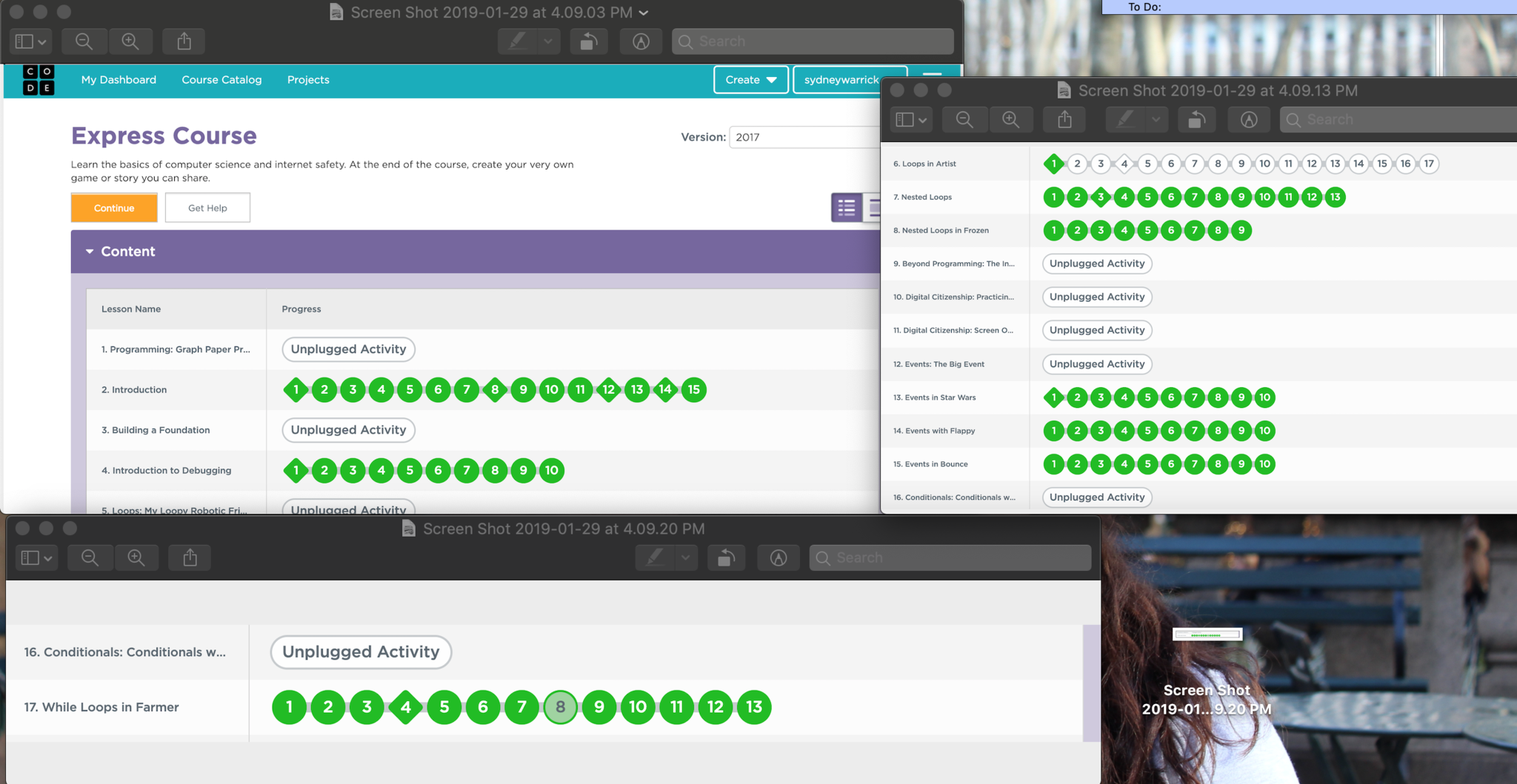Click the Code.org logo
Screen dimensions: 1517x784
[39, 80]
